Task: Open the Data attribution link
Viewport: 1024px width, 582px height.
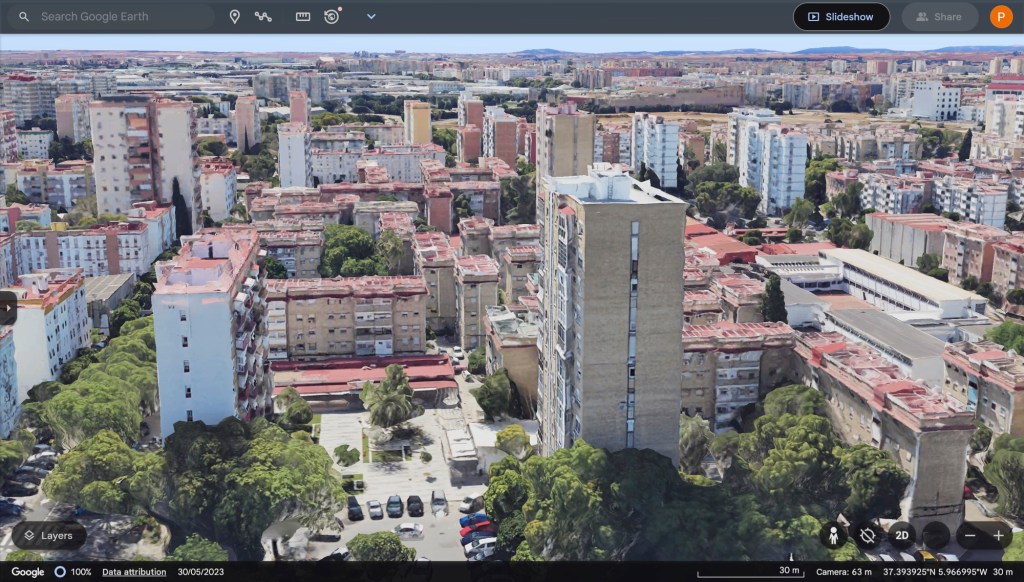Action: (134, 572)
